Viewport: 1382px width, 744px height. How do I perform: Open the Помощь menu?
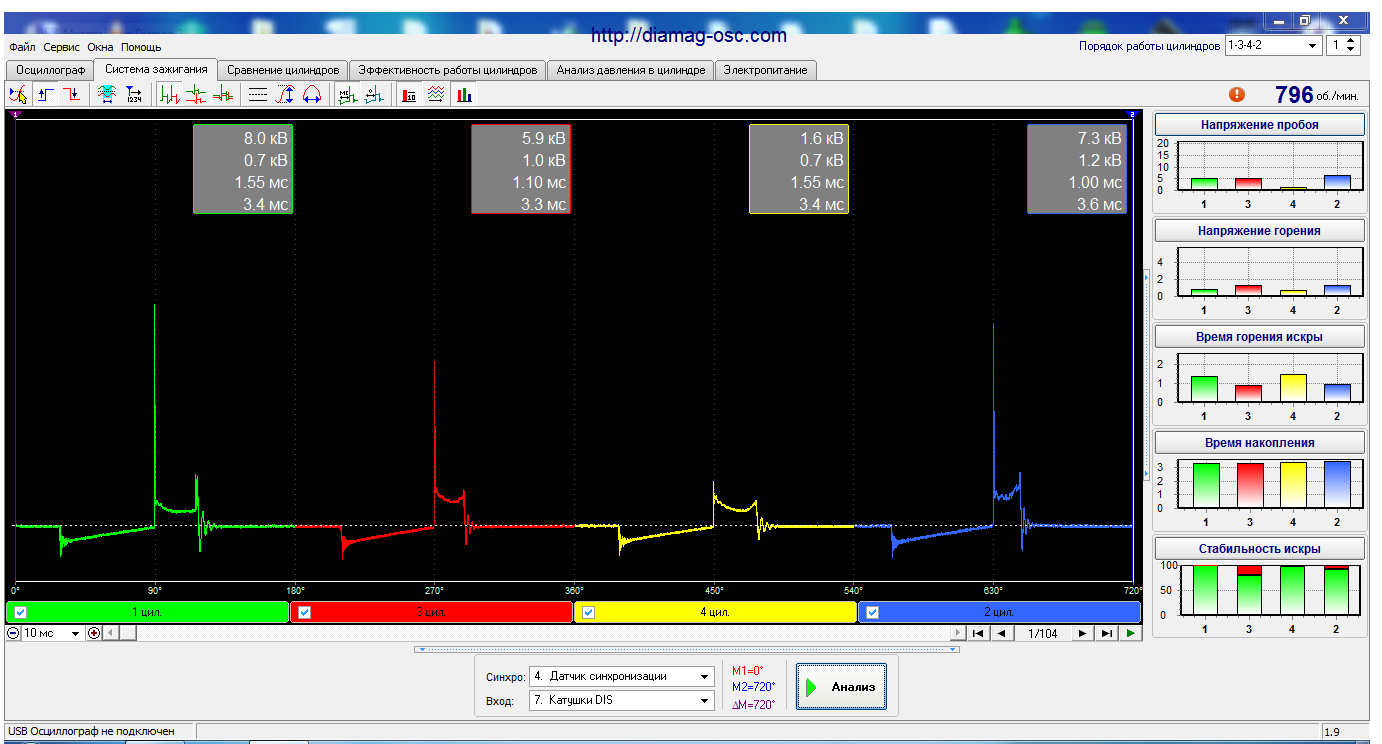point(141,47)
